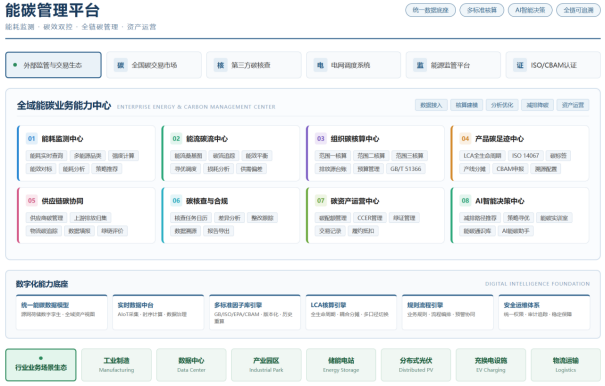
Task: Click the 交易记录 tag
Action: 330,231
